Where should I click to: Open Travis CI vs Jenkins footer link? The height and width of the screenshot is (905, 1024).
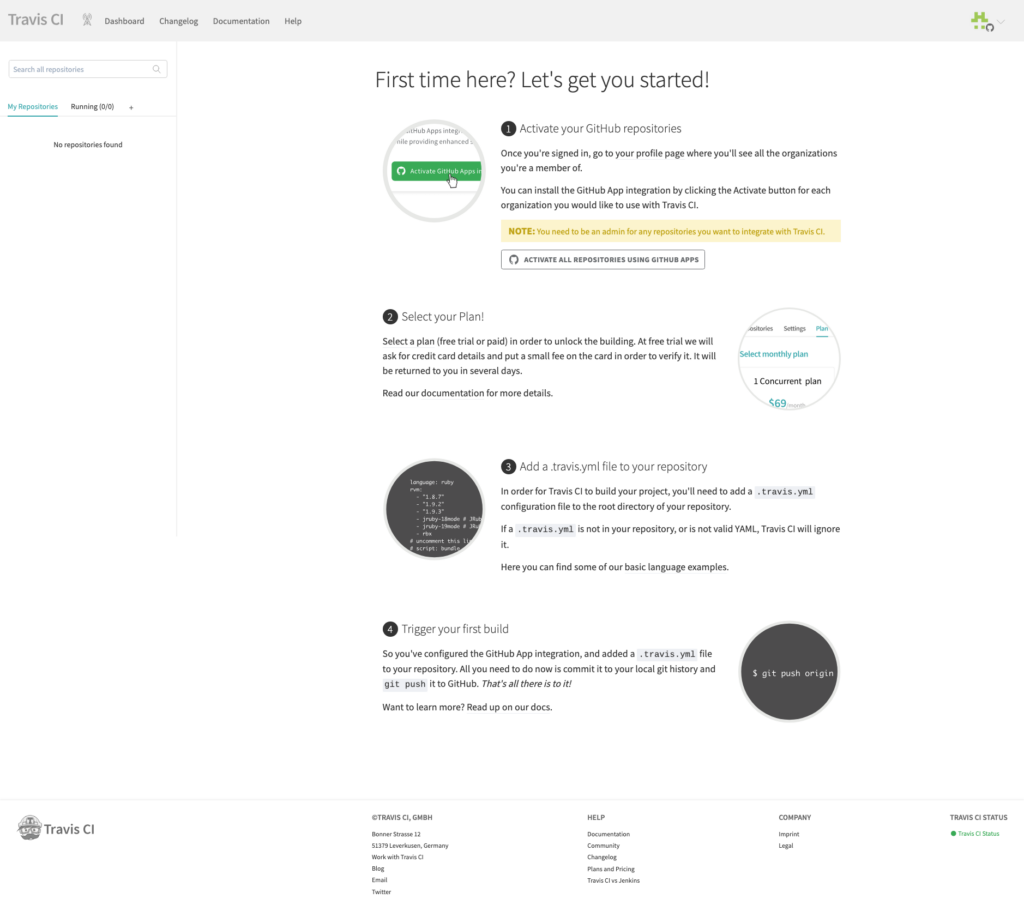point(613,880)
